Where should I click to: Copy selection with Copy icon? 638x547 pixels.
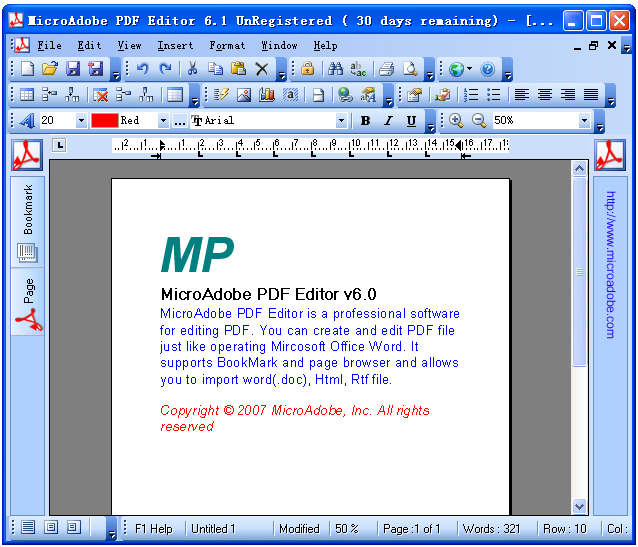(x=215, y=69)
